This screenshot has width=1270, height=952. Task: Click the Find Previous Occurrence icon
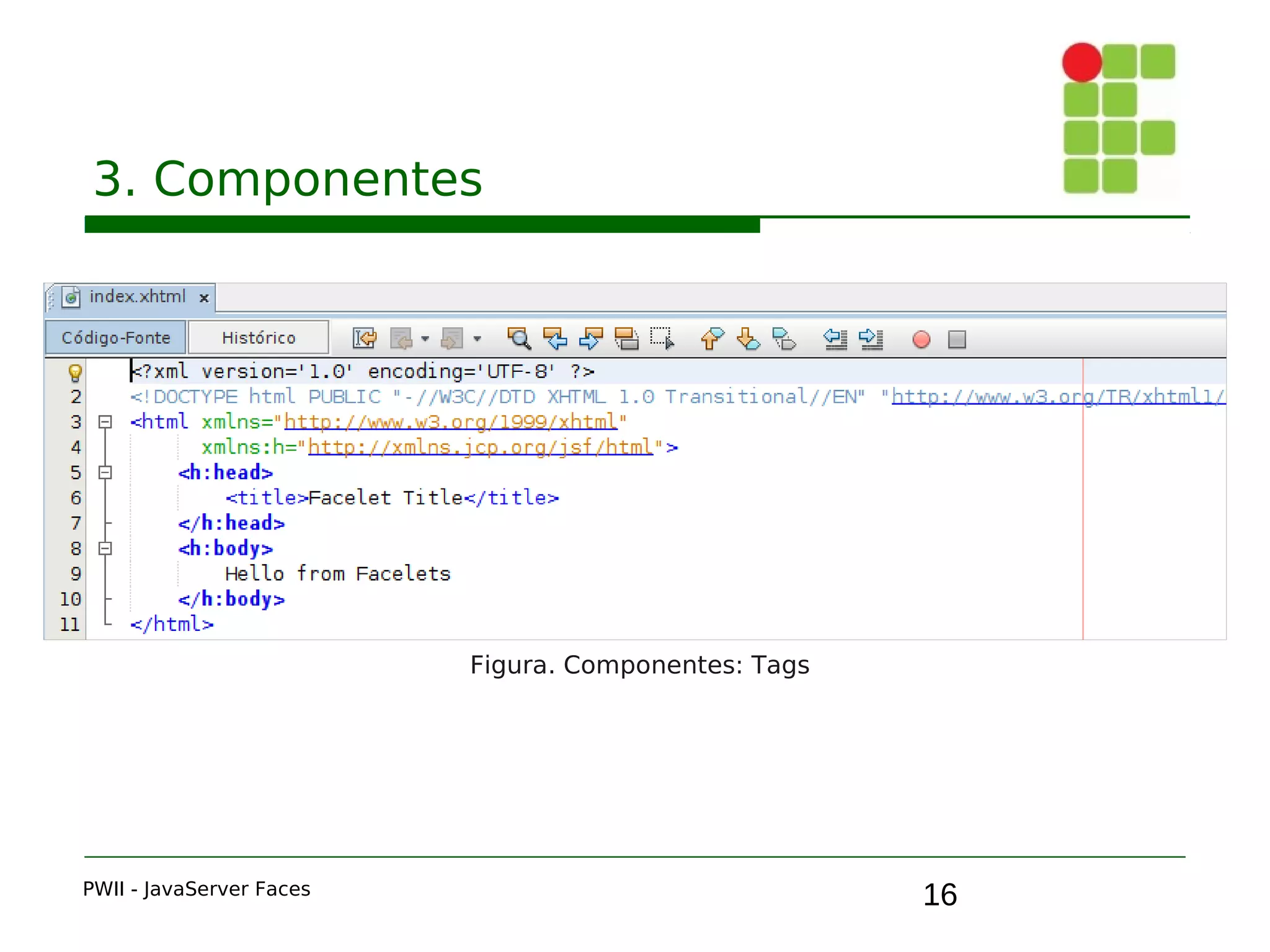555,339
